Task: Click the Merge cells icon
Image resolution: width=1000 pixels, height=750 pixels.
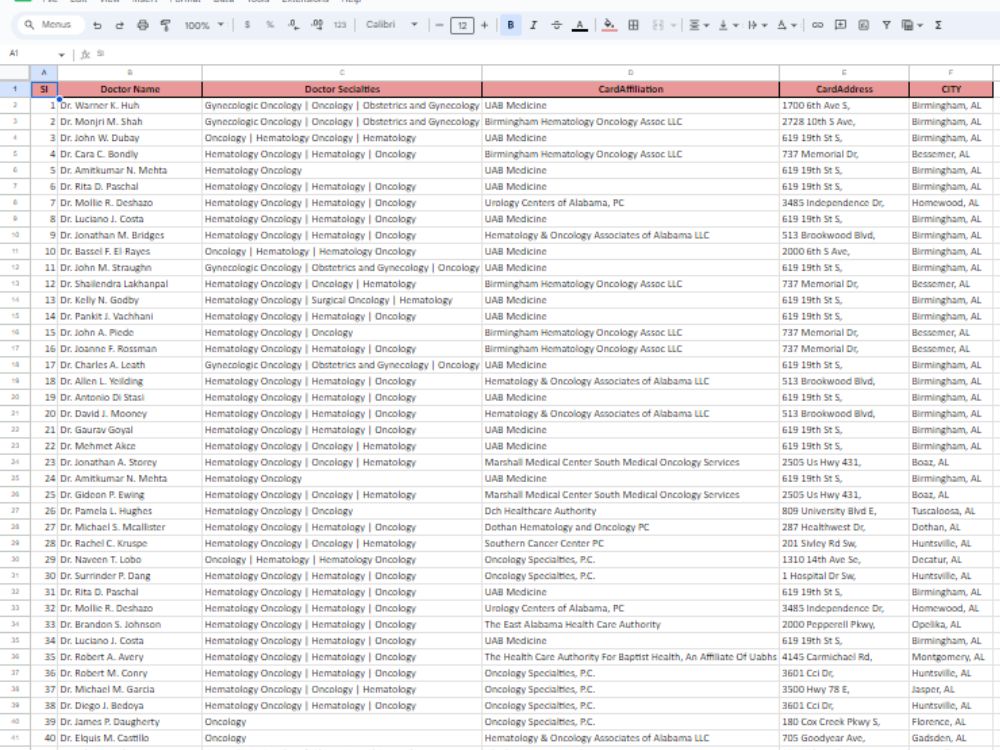Action: 658,25
